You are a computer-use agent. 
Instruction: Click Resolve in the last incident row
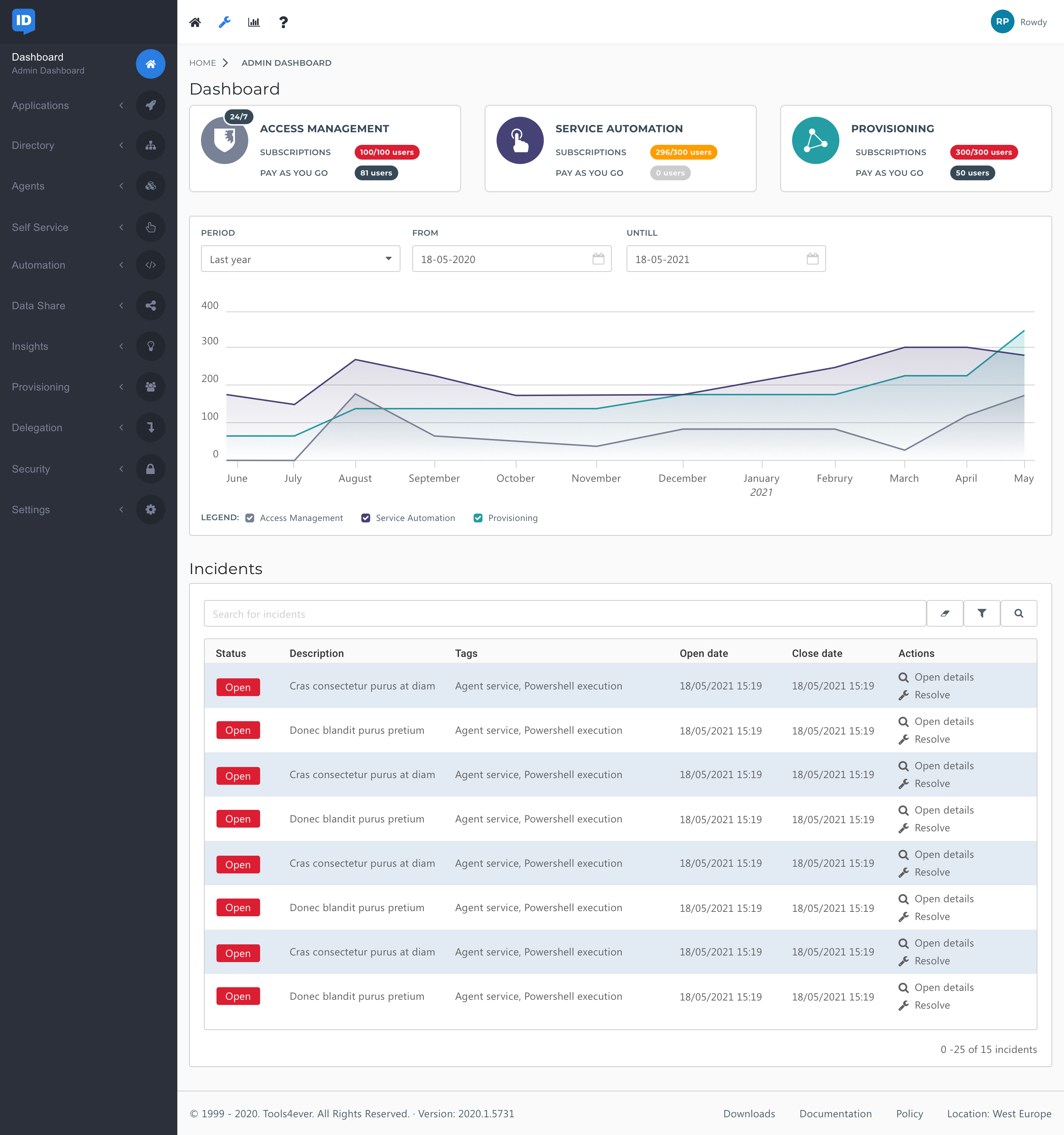(x=924, y=1005)
